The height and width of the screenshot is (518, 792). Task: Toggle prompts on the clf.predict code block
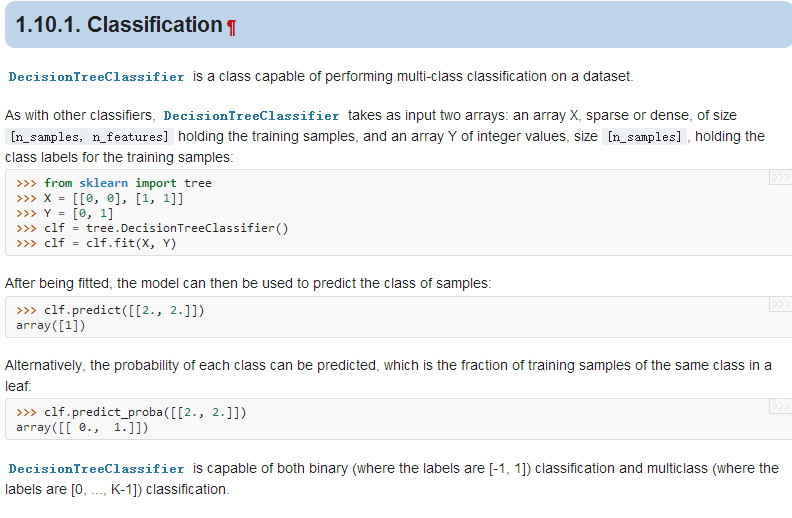(780, 304)
